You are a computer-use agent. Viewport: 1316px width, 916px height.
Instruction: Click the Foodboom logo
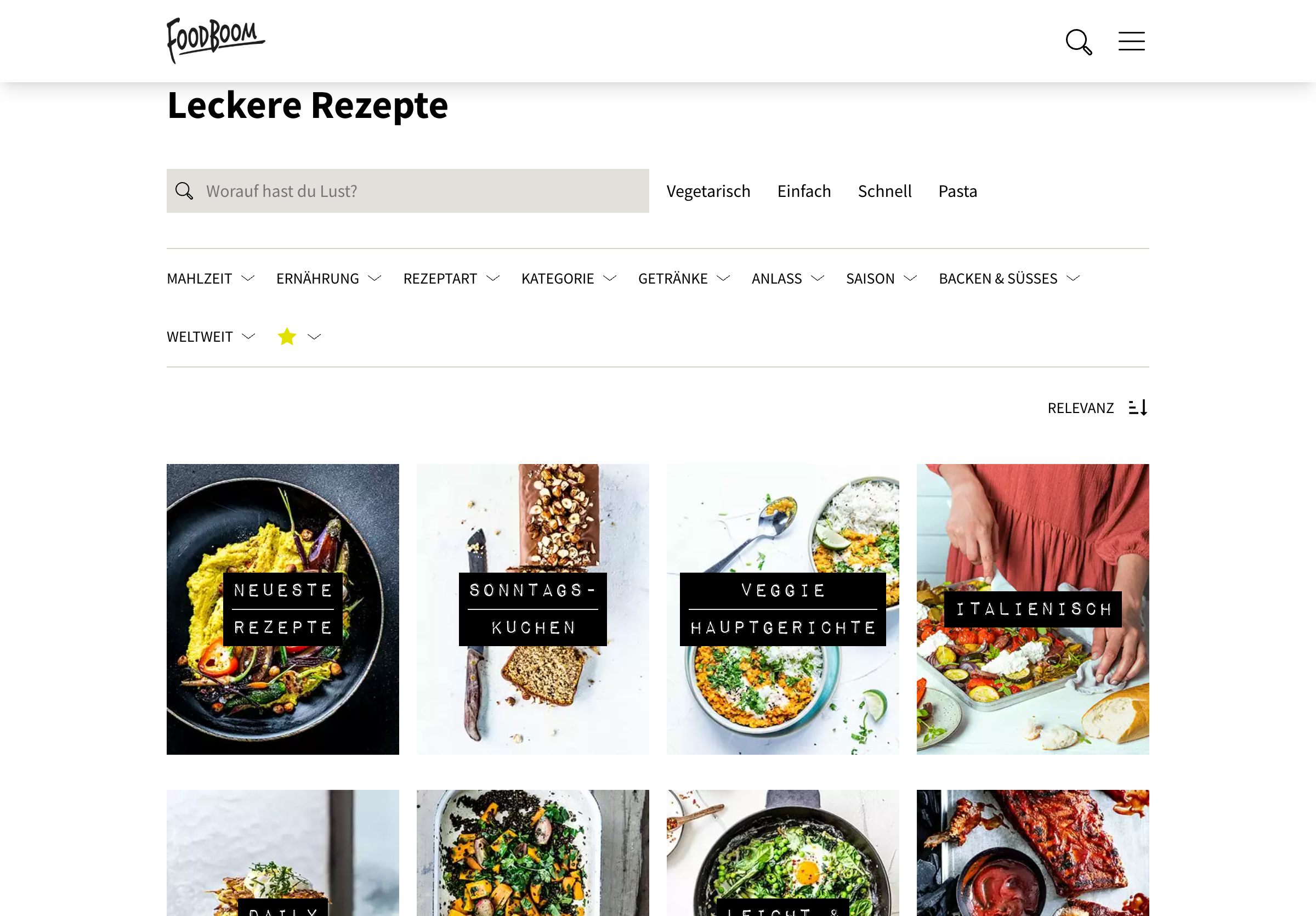coord(215,40)
